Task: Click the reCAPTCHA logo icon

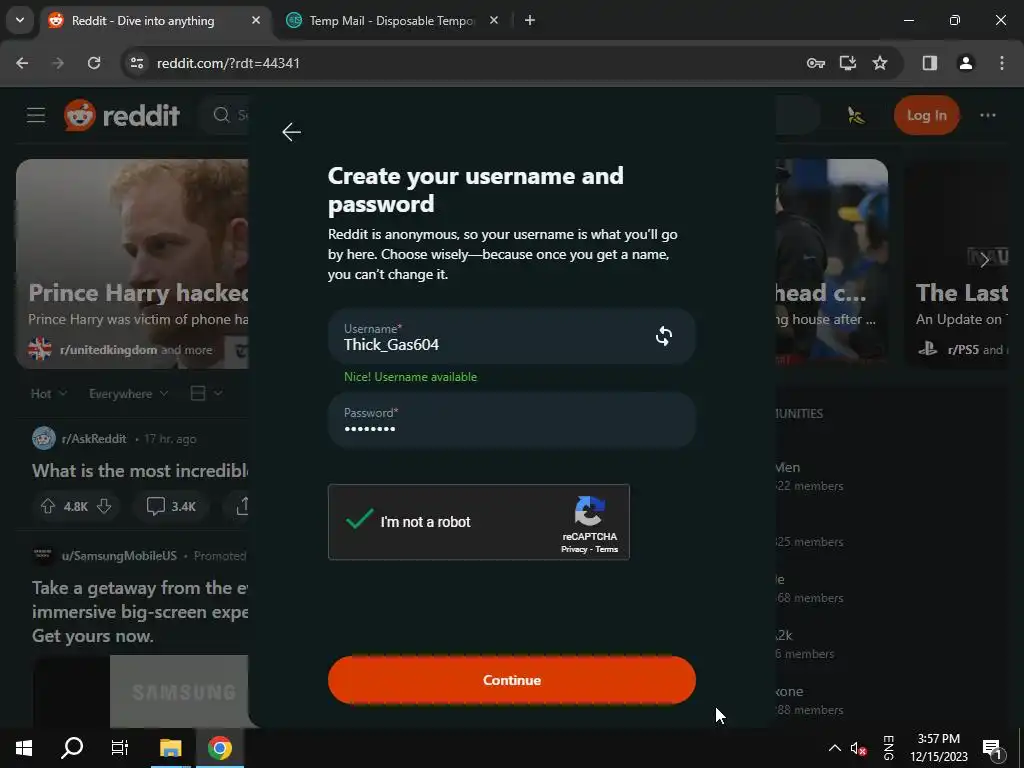Action: [x=590, y=511]
